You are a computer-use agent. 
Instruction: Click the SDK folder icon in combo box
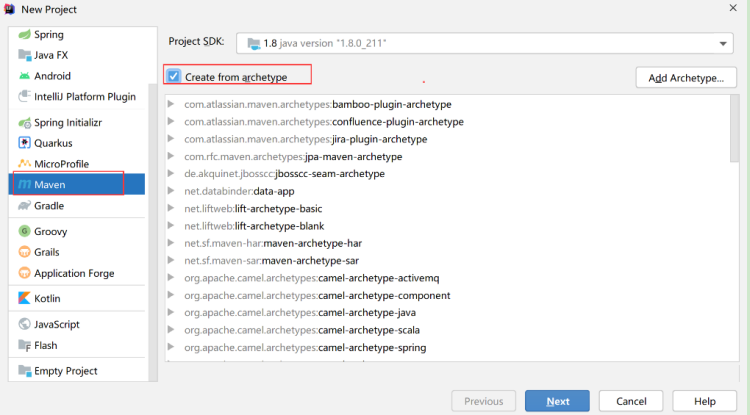(x=254, y=44)
